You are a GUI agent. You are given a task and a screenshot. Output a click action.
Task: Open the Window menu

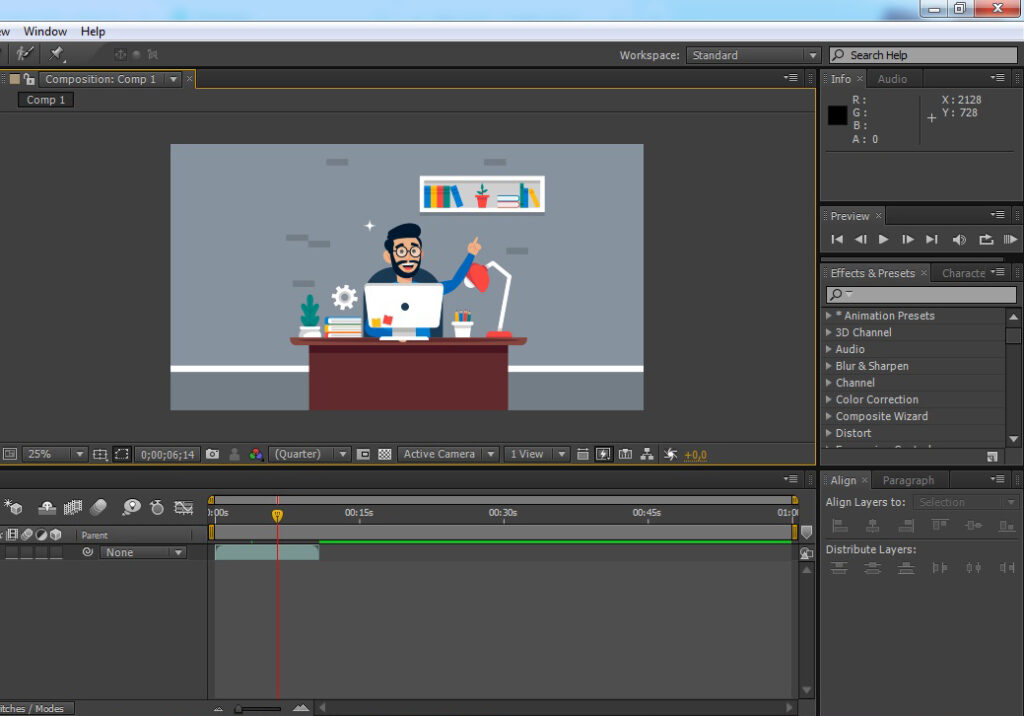click(45, 32)
